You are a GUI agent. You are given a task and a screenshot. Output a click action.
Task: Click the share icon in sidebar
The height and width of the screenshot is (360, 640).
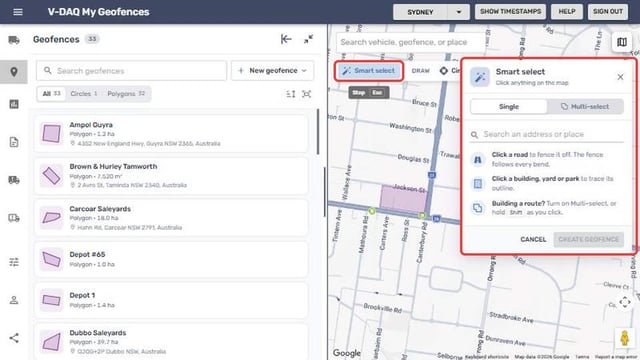coord(14,338)
